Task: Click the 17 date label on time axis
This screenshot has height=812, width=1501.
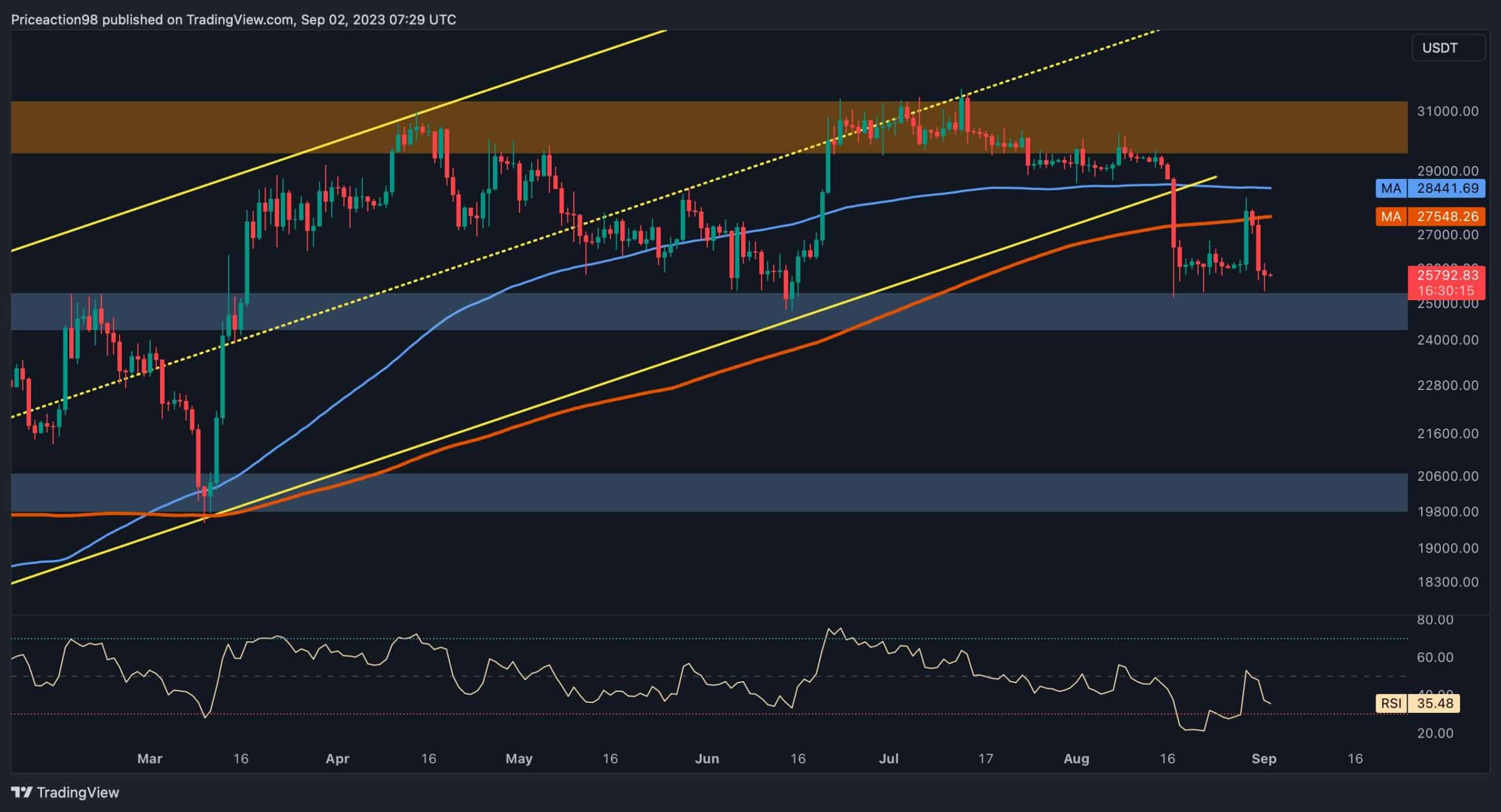Action: (x=986, y=759)
